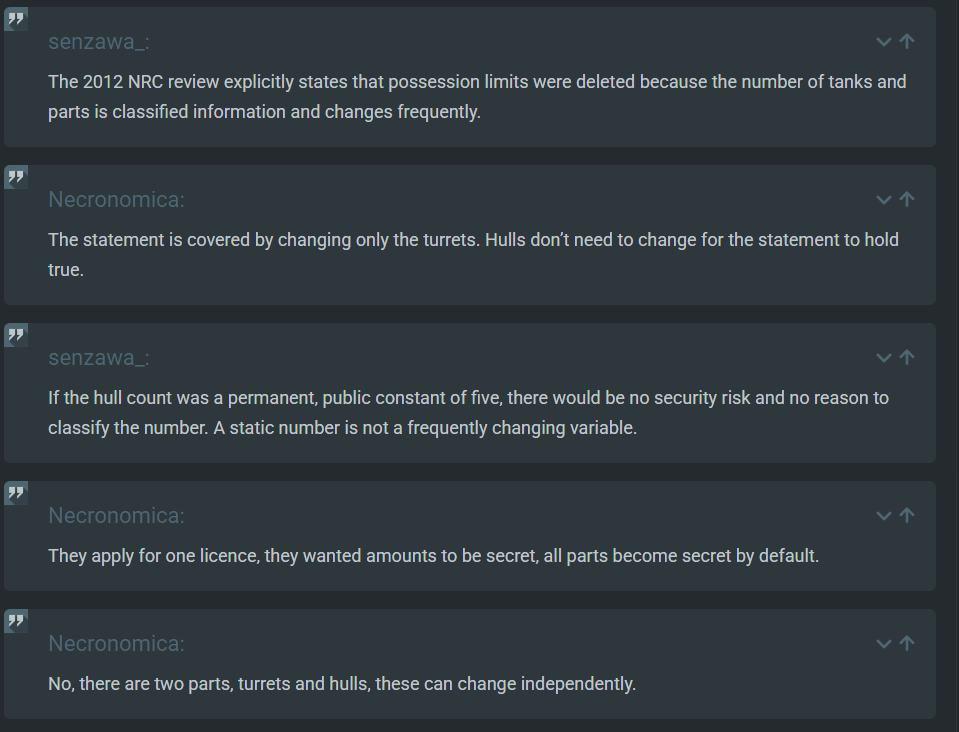This screenshot has height=732, width=959.
Task: Click quote icon on the 'one licence' quote
Action: [16, 493]
